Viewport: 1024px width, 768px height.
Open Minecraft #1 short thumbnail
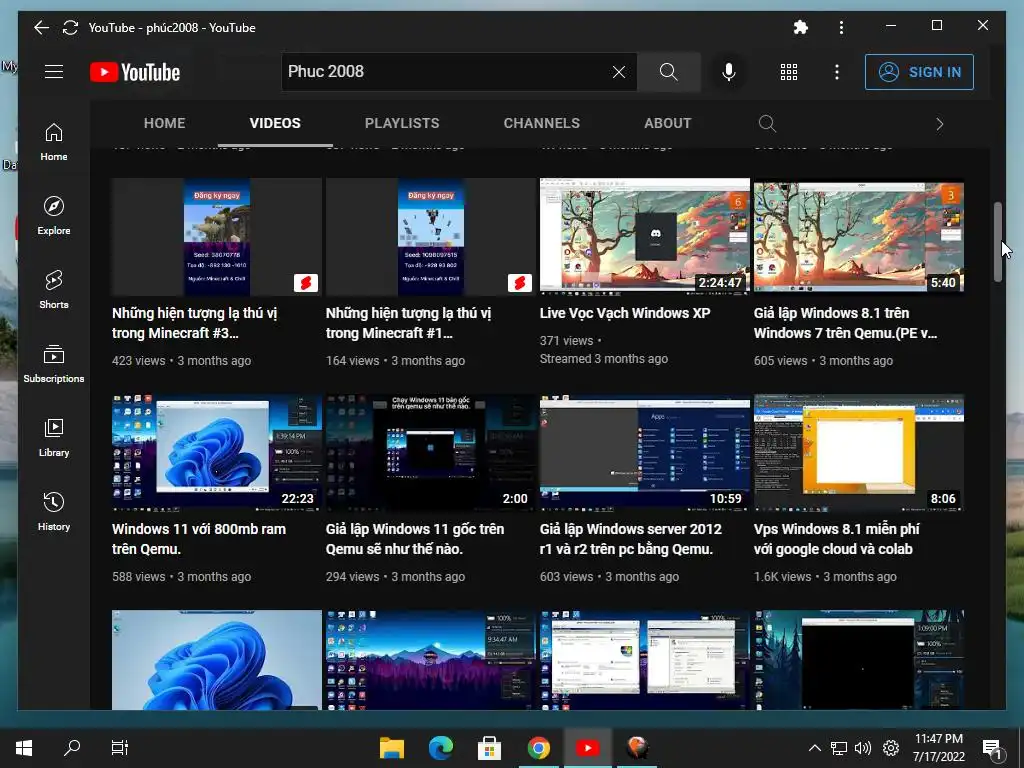pyautogui.click(x=431, y=236)
